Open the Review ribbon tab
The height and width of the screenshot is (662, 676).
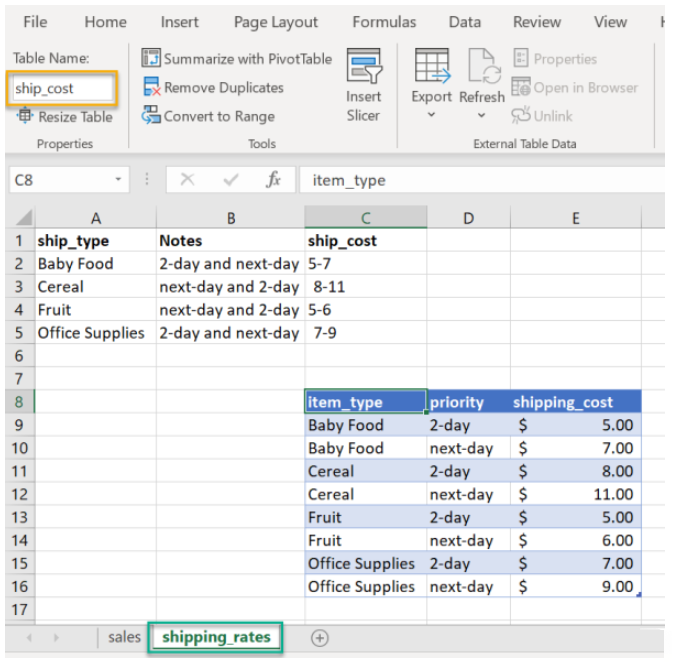537,22
